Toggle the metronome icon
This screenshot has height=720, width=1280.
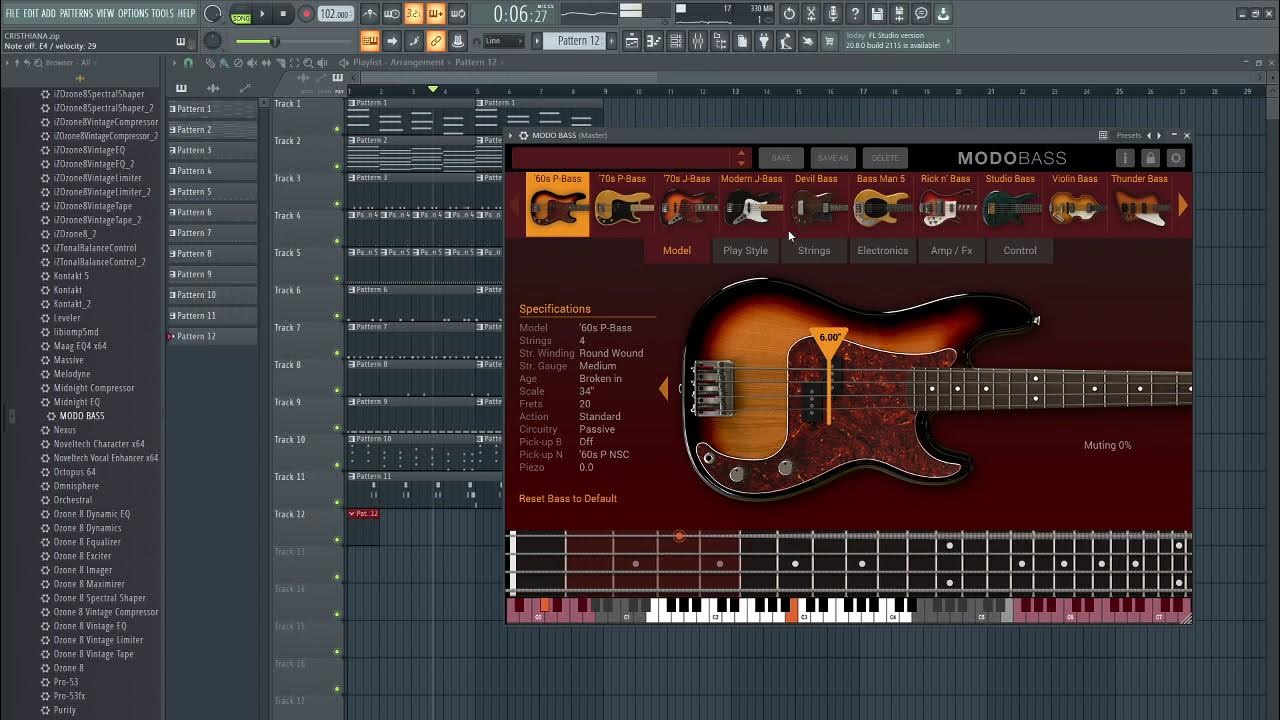click(371, 14)
